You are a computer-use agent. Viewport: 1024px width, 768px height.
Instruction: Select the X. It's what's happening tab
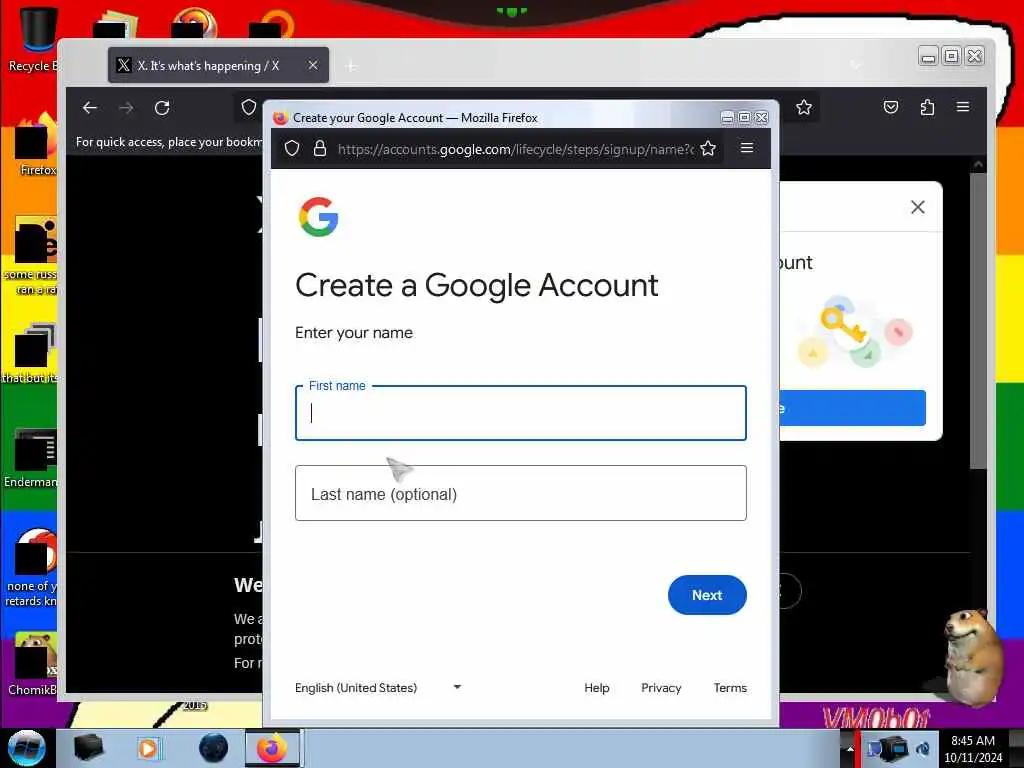(x=218, y=65)
